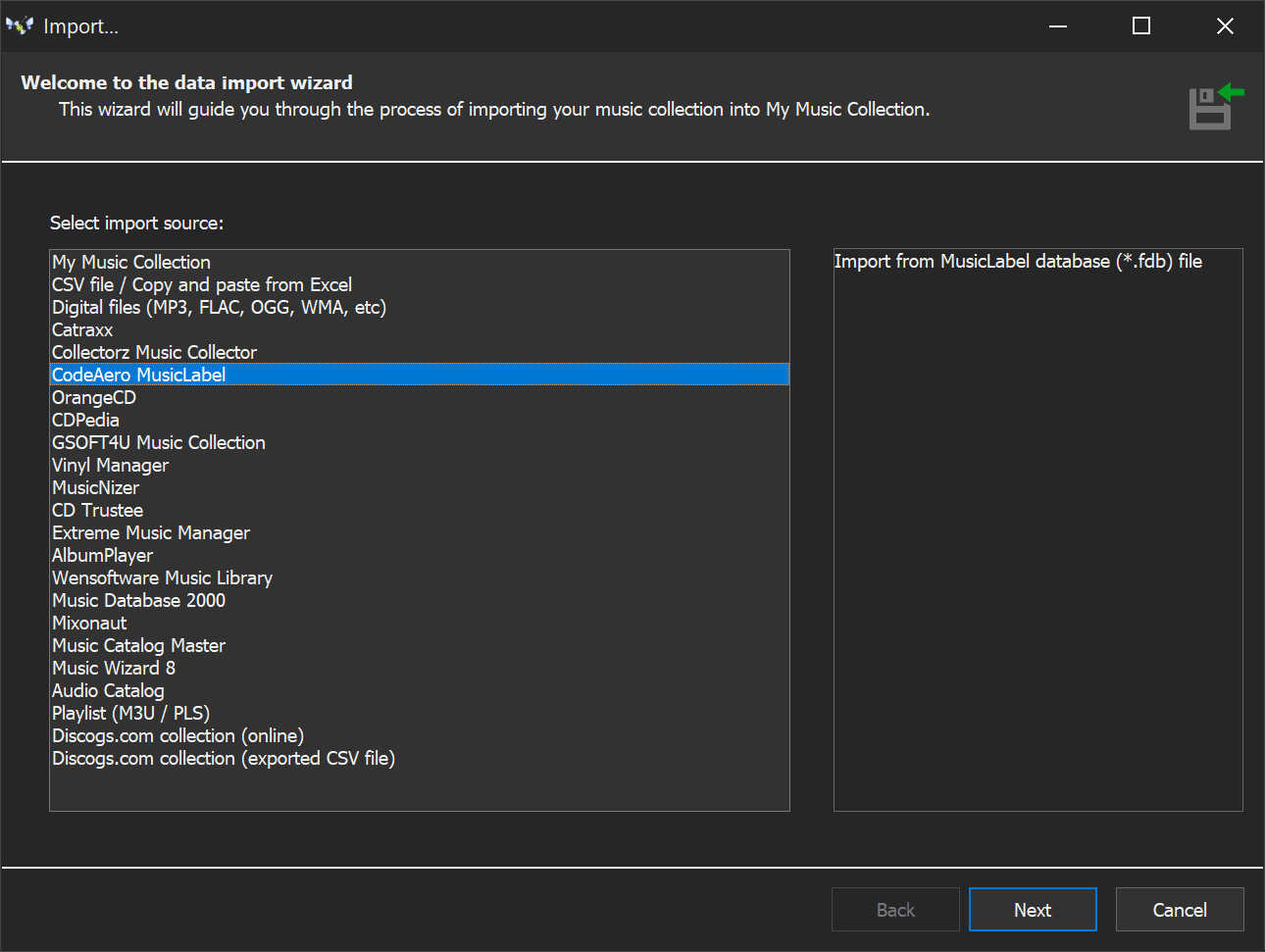Select CDPedia in the list
This screenshot has width=1265, height=952.
click(x=420, y=420)
